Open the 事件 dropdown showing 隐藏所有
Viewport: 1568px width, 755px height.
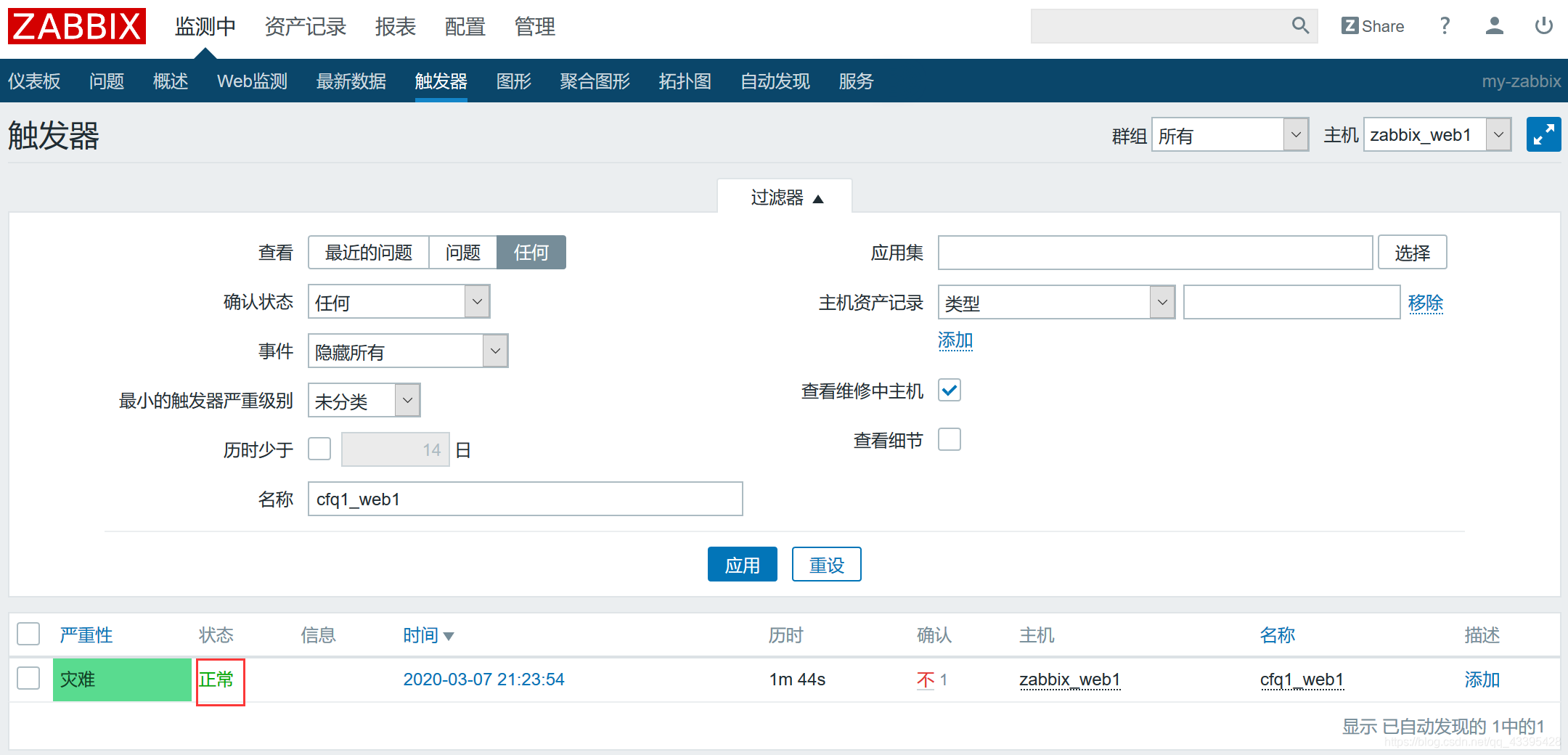pos(408,351)
